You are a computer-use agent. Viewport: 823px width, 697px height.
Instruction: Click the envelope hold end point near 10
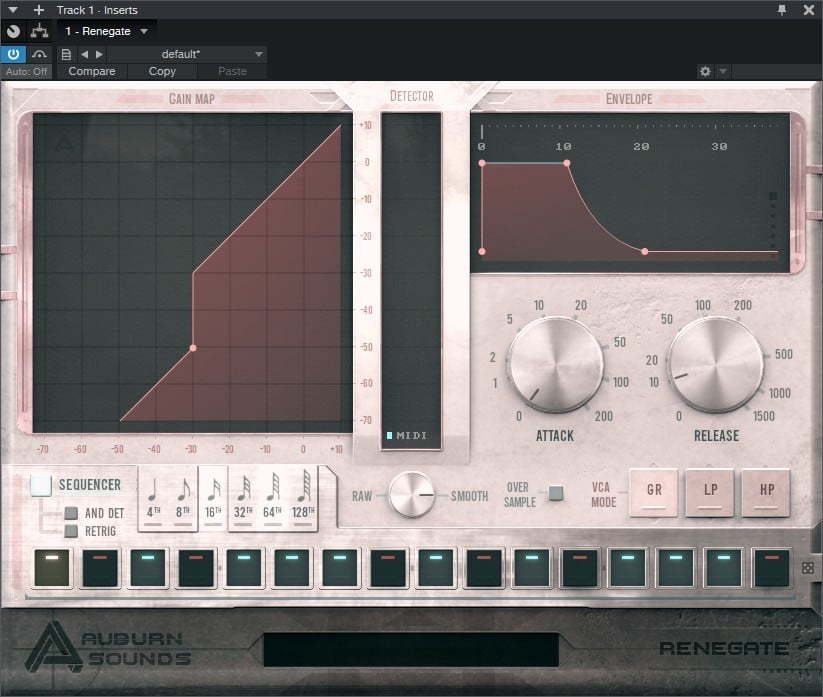(567, 163)
